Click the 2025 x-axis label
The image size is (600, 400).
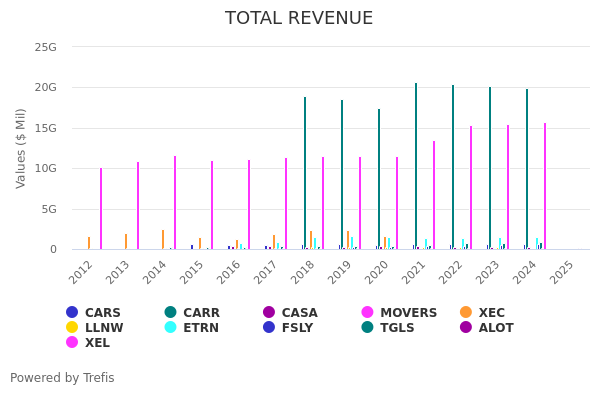[561, 271]
